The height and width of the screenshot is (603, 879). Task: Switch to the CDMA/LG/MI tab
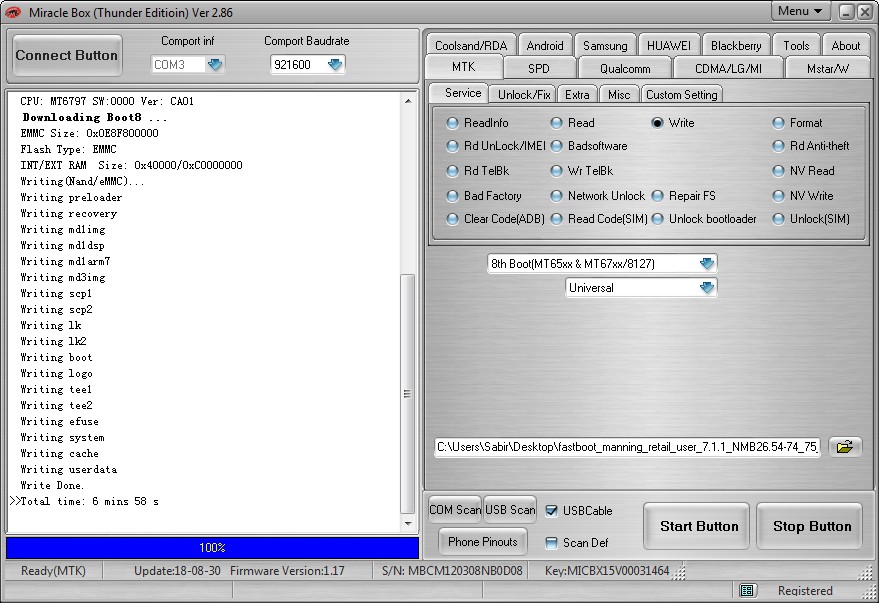(728, 68)
